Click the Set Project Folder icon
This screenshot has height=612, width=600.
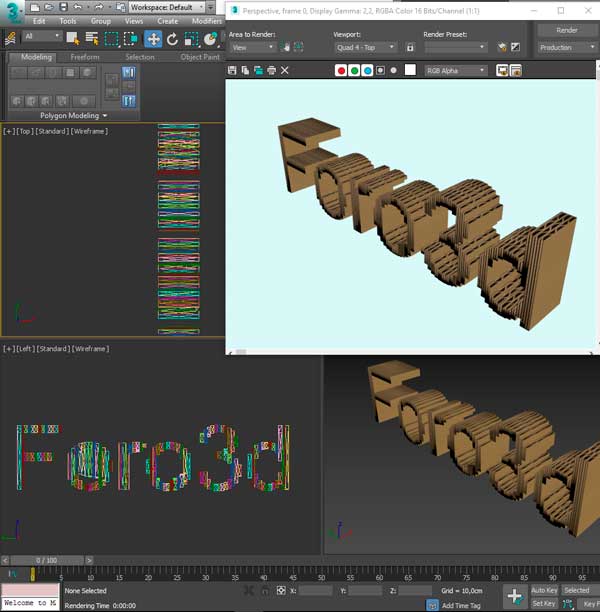click(x=121, y=7)
